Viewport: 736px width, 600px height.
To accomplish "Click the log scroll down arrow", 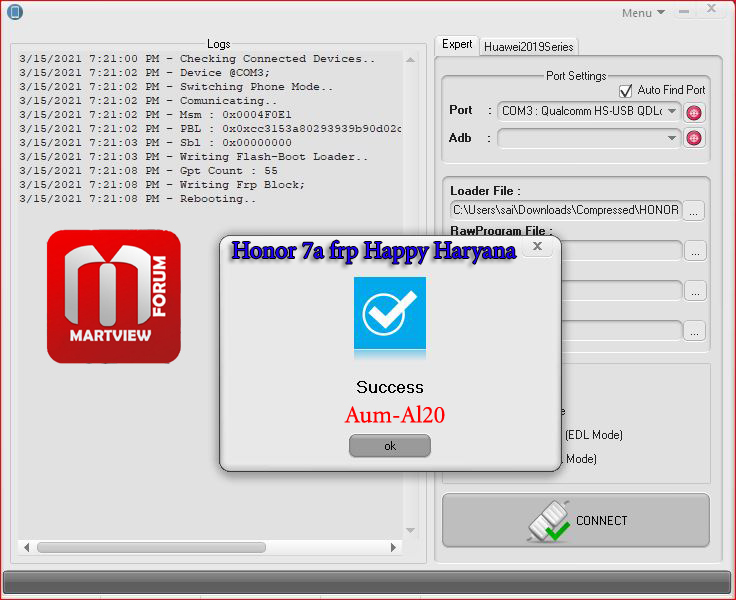I will [410, 530].
